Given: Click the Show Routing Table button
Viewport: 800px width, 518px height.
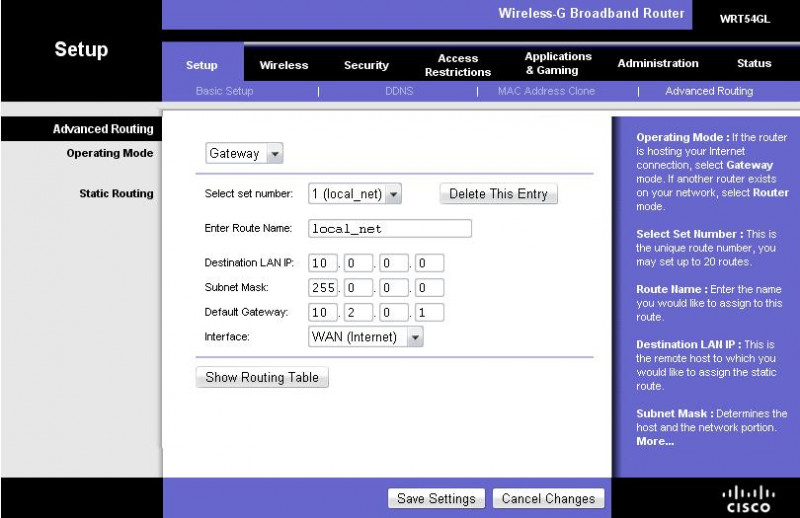Looking at the screenshot, I should [x=262, y=377].
